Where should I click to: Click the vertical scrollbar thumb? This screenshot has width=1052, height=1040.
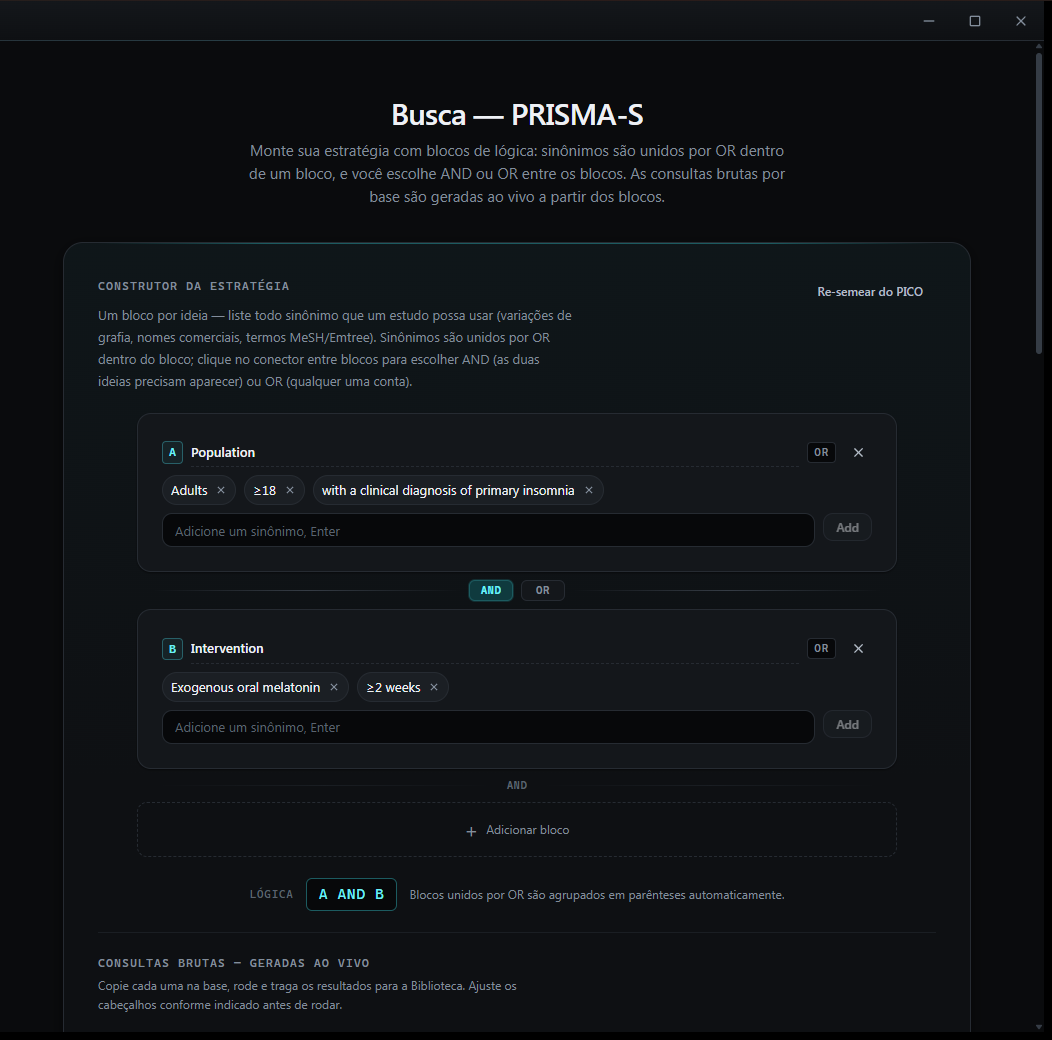coord(1039,203)
